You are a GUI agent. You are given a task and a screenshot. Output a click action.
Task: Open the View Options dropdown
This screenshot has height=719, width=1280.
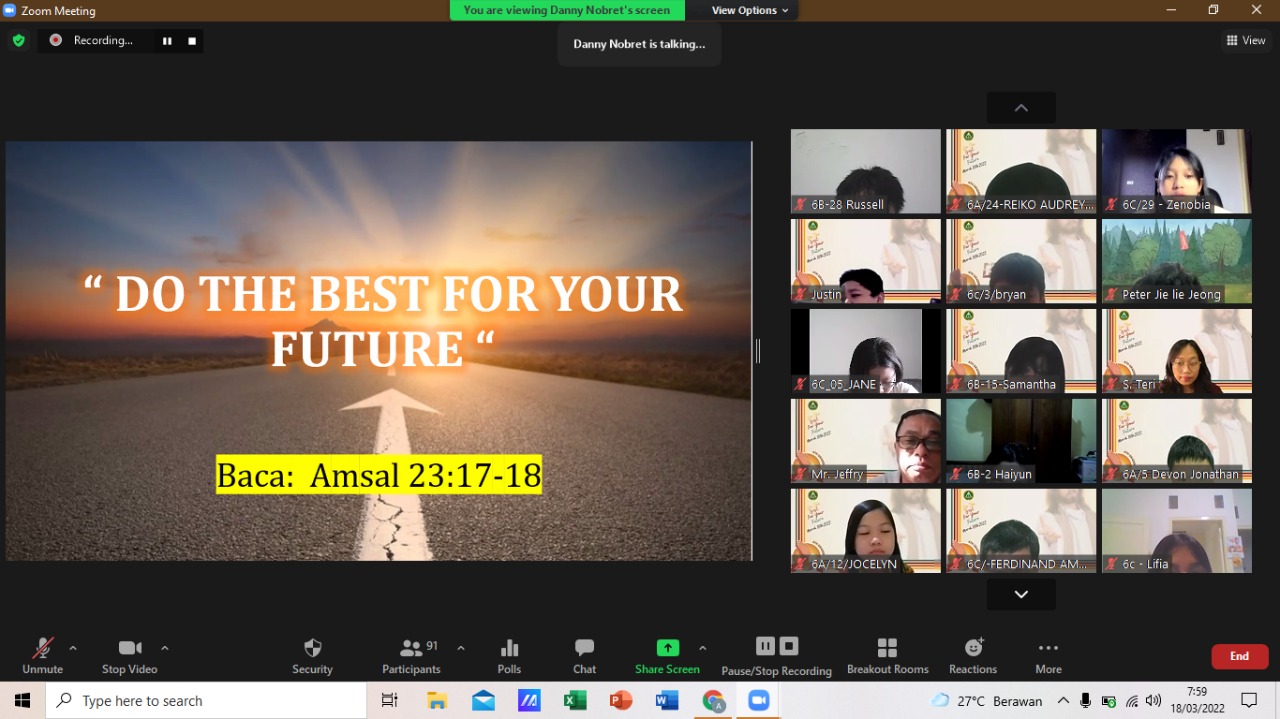pyautogui.click(x=750, y=10)
